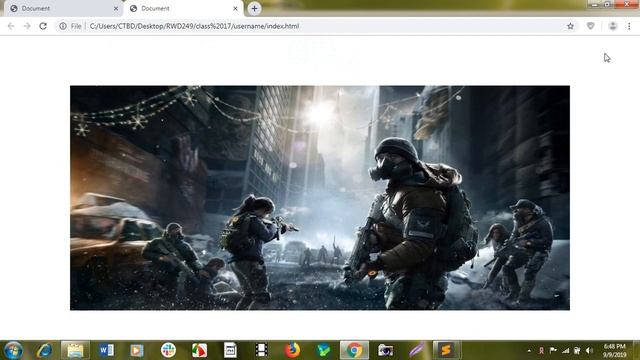The height and width of the screenshot is (360, 640).
Task: Launch Firefox from the taskbar
Action: (x=292, y=350)
